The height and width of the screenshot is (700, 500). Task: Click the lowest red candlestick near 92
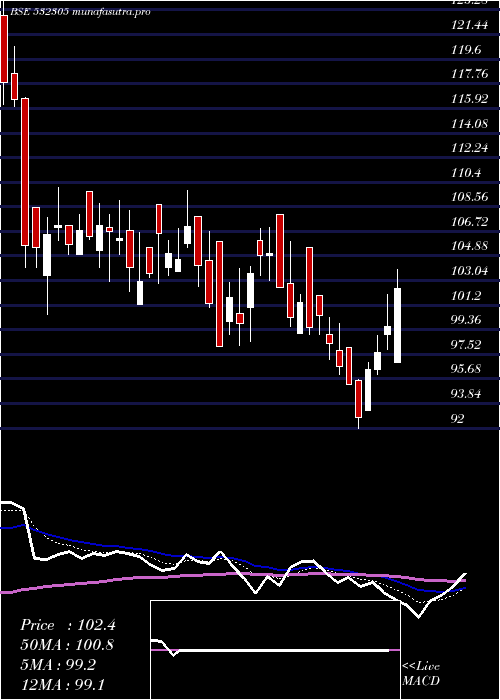358,399
